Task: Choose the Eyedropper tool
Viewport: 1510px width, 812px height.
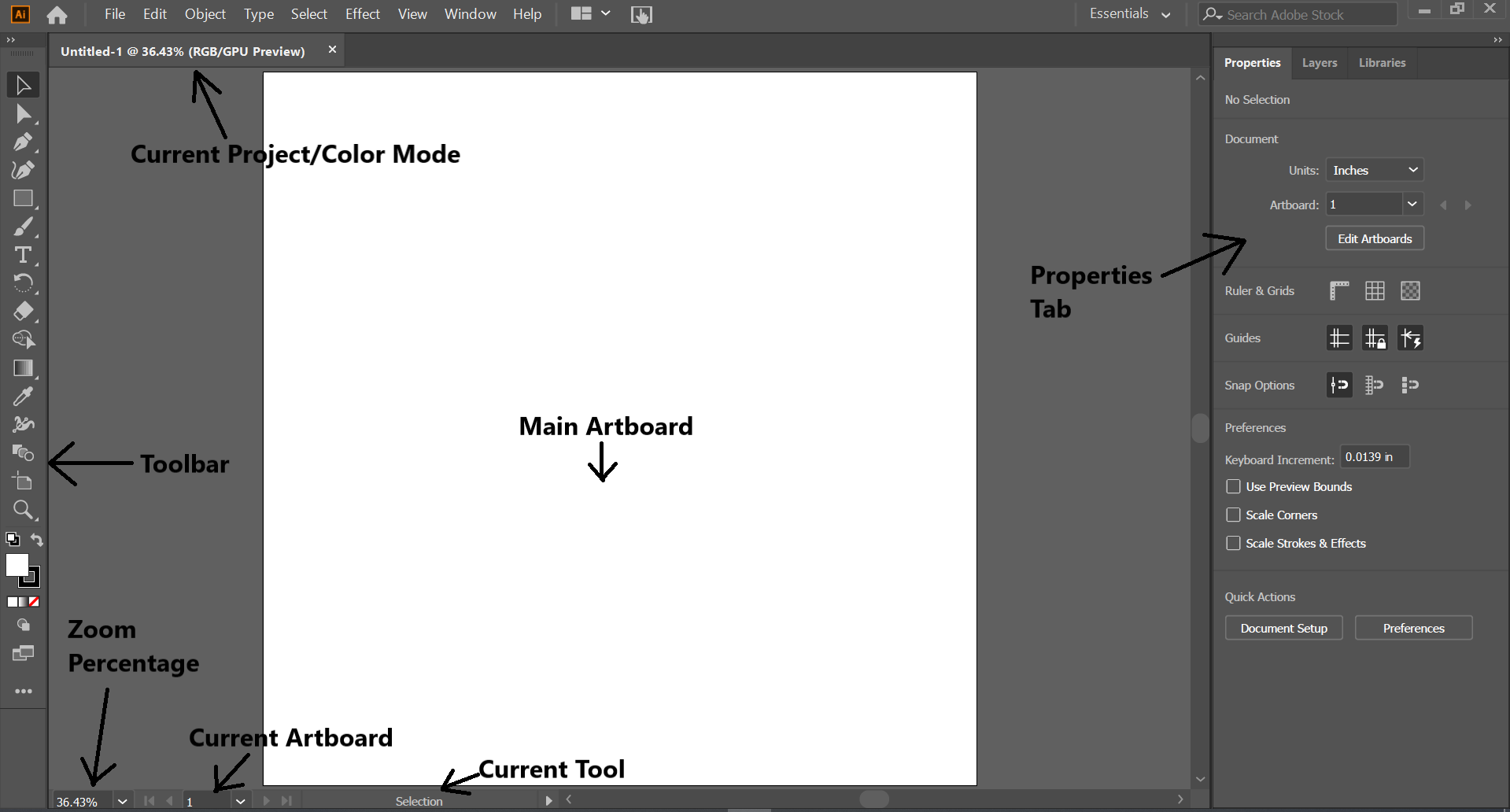Action: coord(23,396)
